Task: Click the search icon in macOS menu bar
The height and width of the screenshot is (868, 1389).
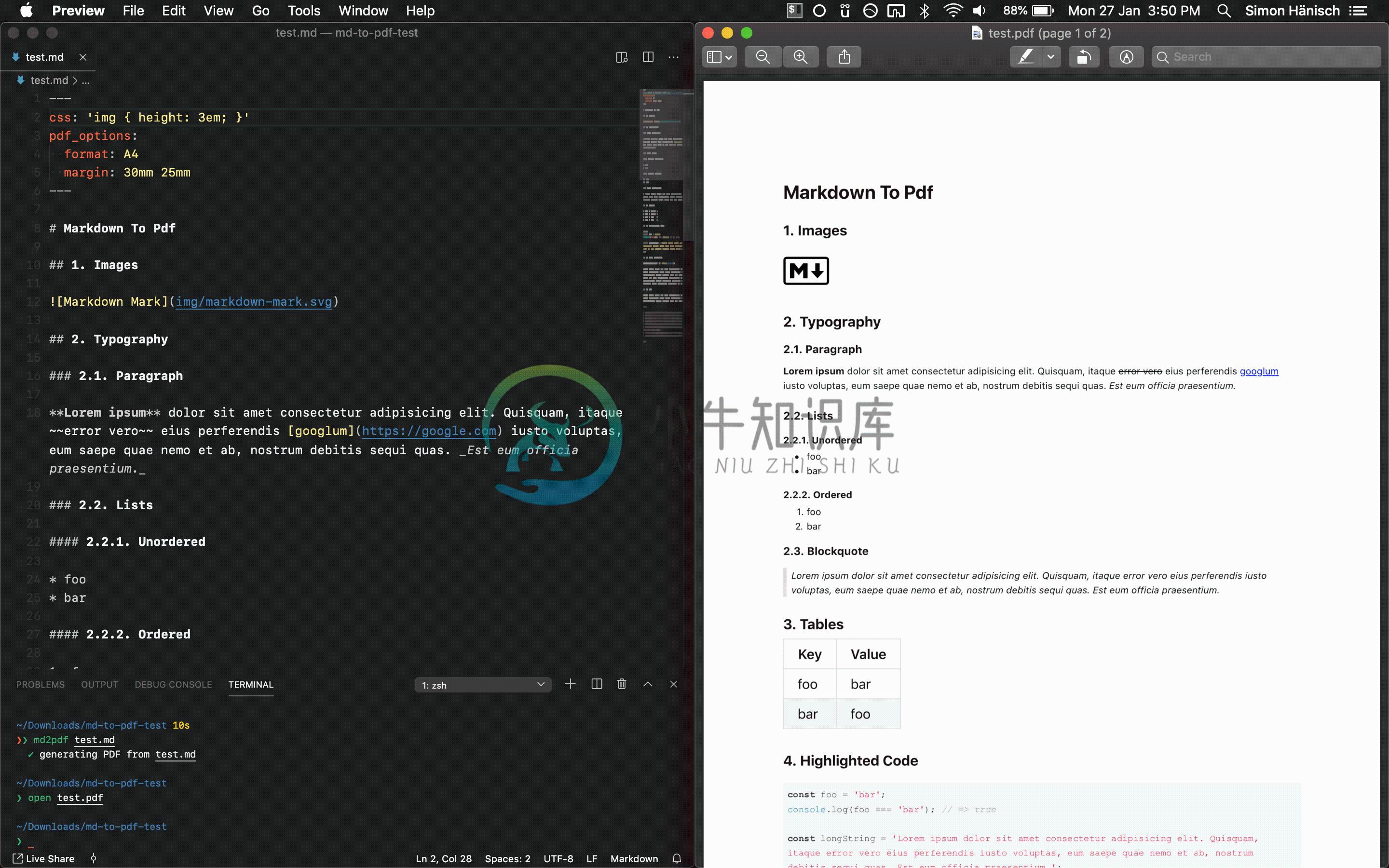Action: pyautogui.click(x=1224, y=11)
